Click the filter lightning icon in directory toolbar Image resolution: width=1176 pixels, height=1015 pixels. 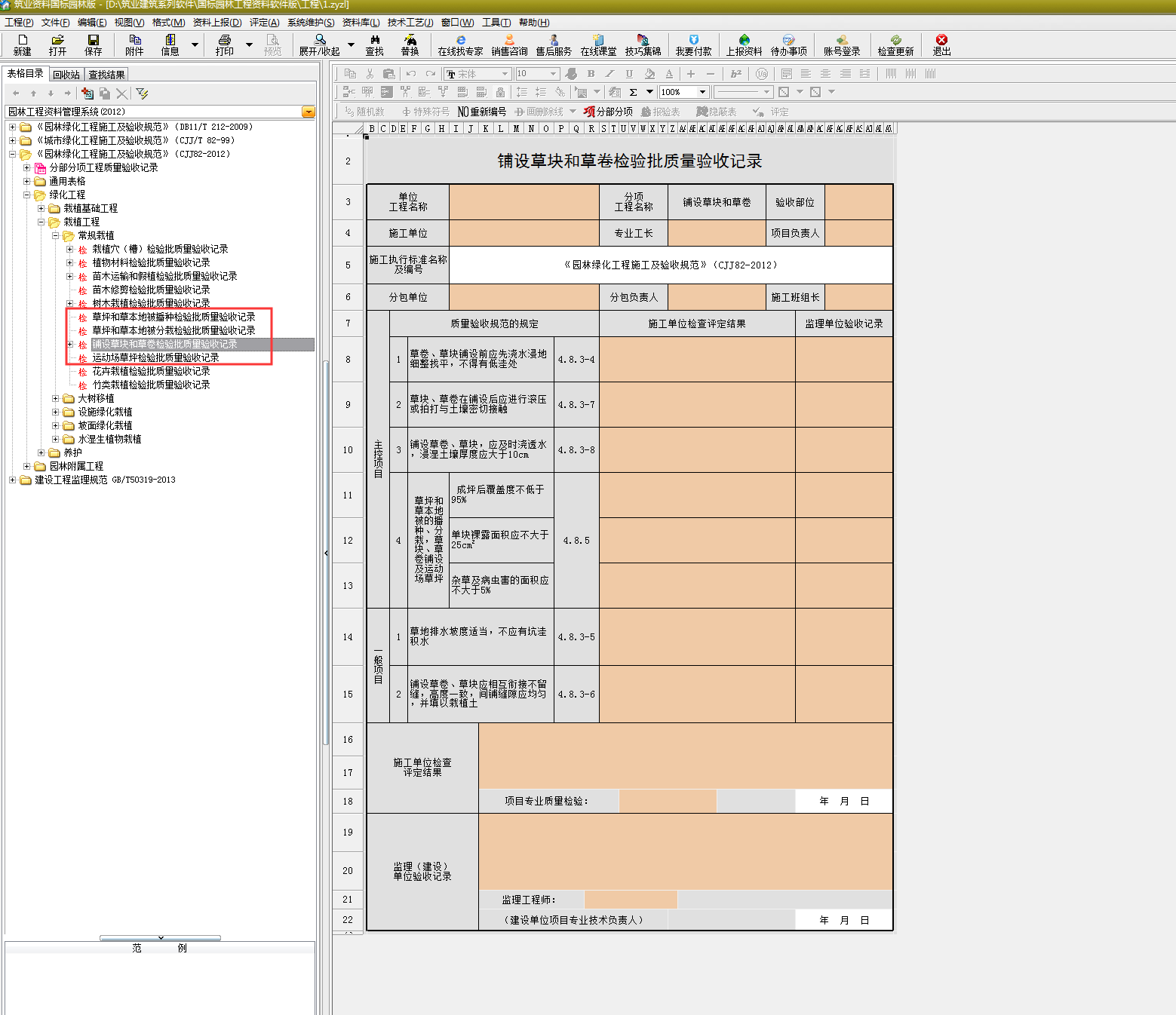142,94
